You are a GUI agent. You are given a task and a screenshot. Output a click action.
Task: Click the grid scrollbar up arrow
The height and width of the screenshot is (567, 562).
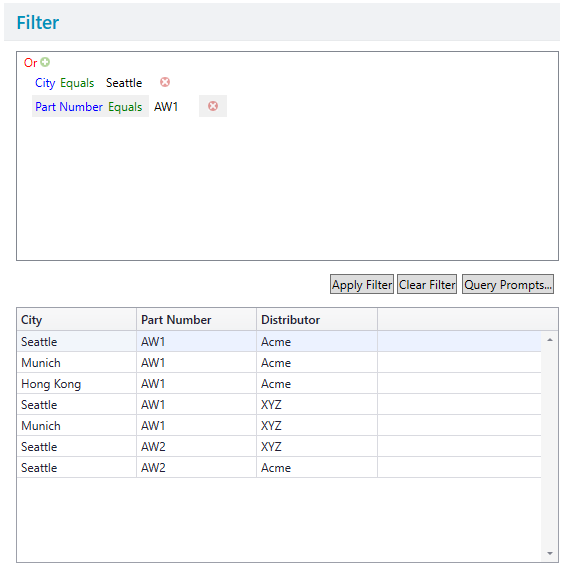coord(550,340)
